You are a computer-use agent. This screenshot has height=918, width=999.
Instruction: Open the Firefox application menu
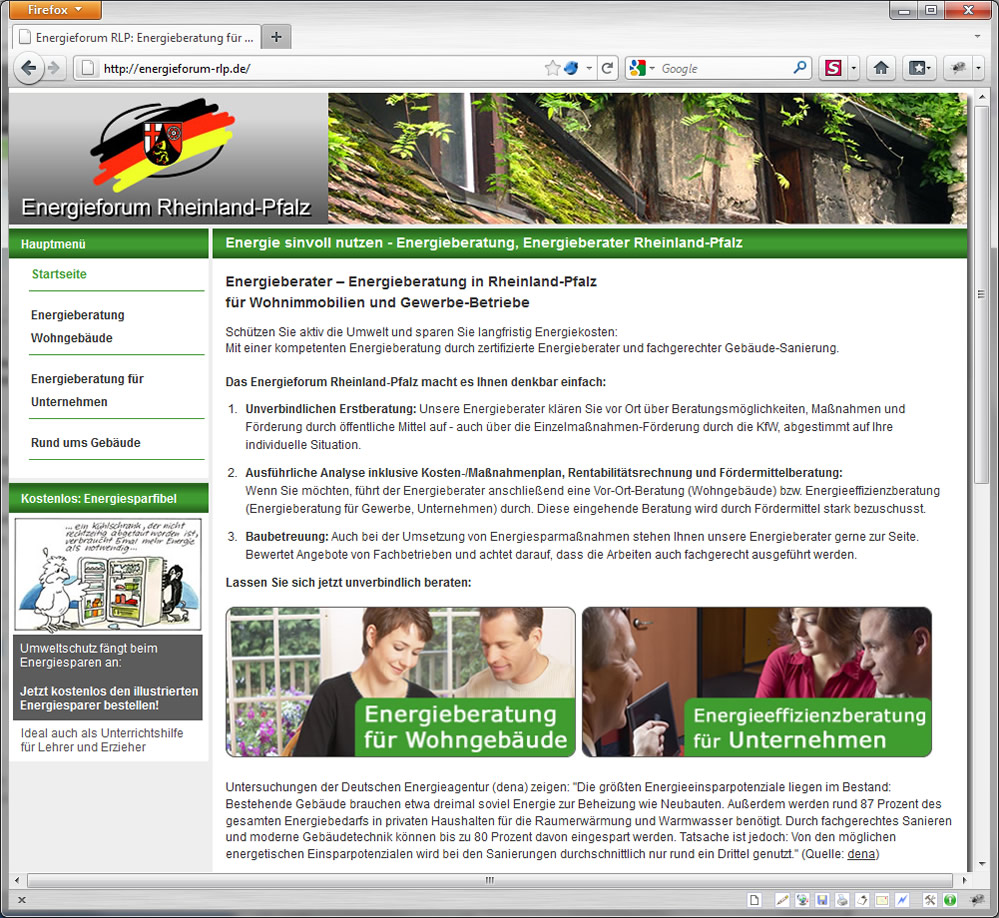pyautogui.click(x=55, y=10)
